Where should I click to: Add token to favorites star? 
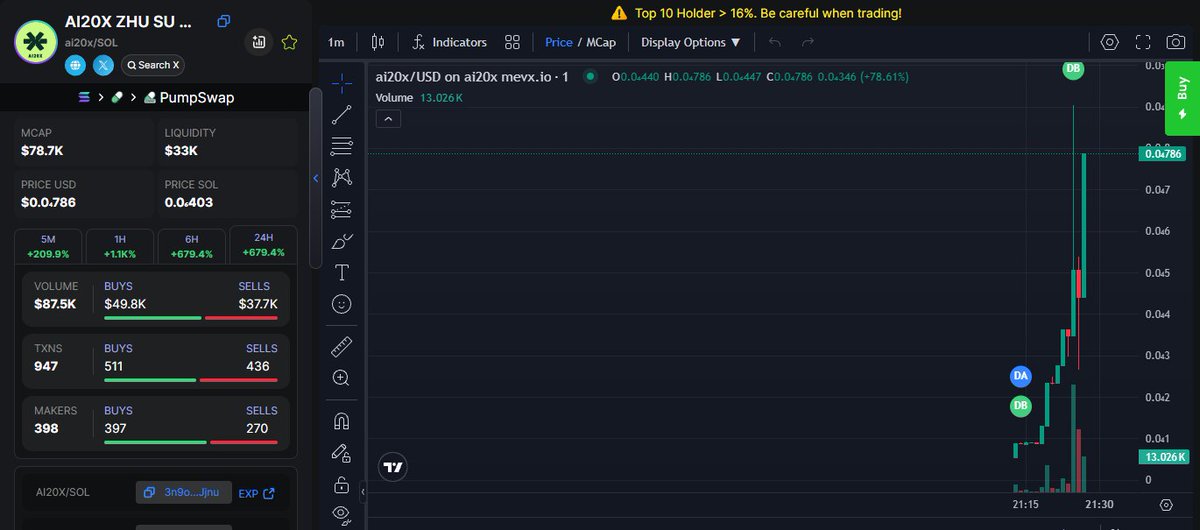[289, 42]
